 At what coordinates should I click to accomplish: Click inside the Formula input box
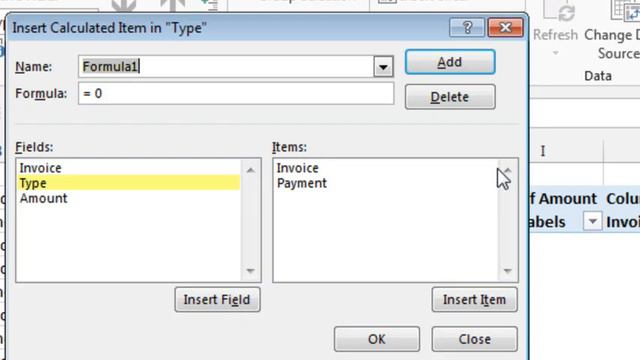[236, 93]
